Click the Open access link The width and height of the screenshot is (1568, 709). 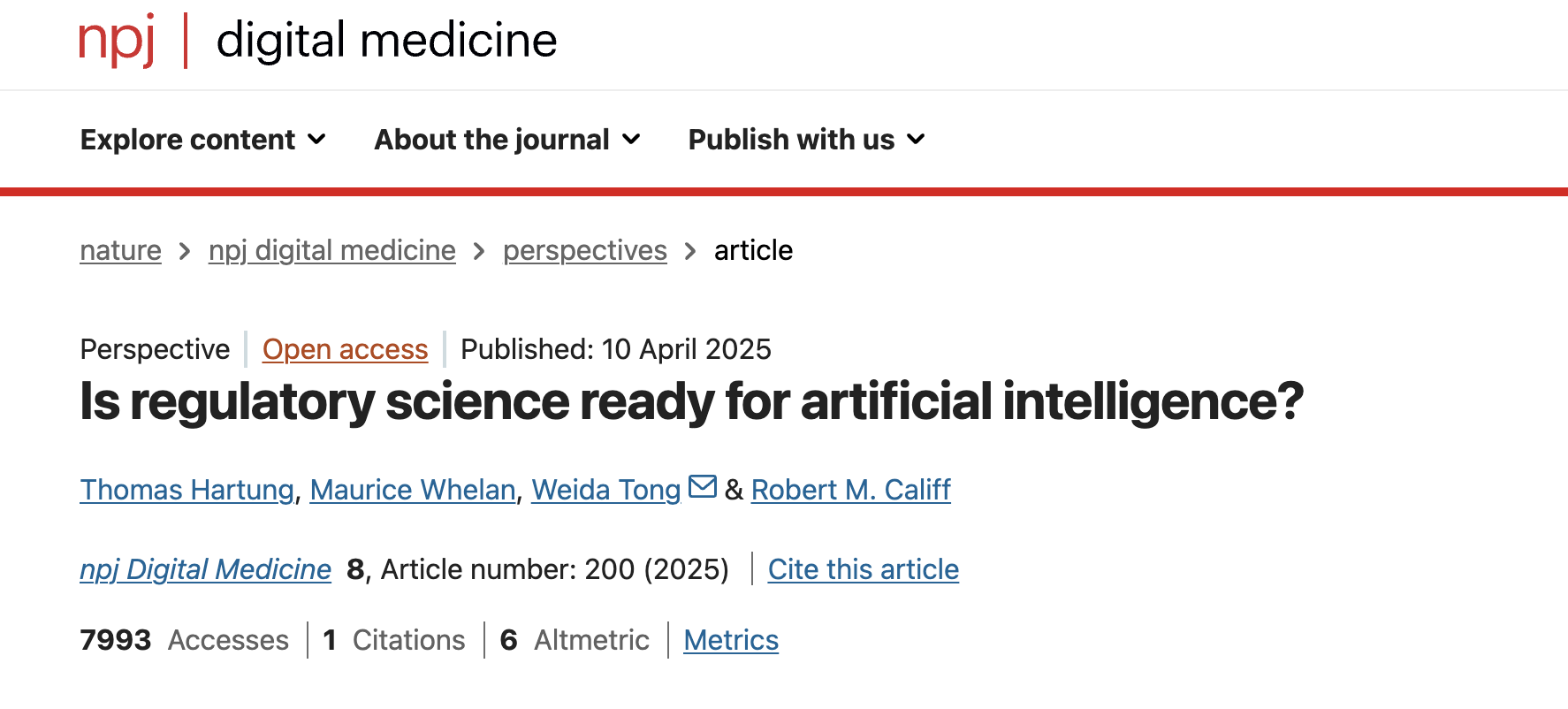click(345, 350)
